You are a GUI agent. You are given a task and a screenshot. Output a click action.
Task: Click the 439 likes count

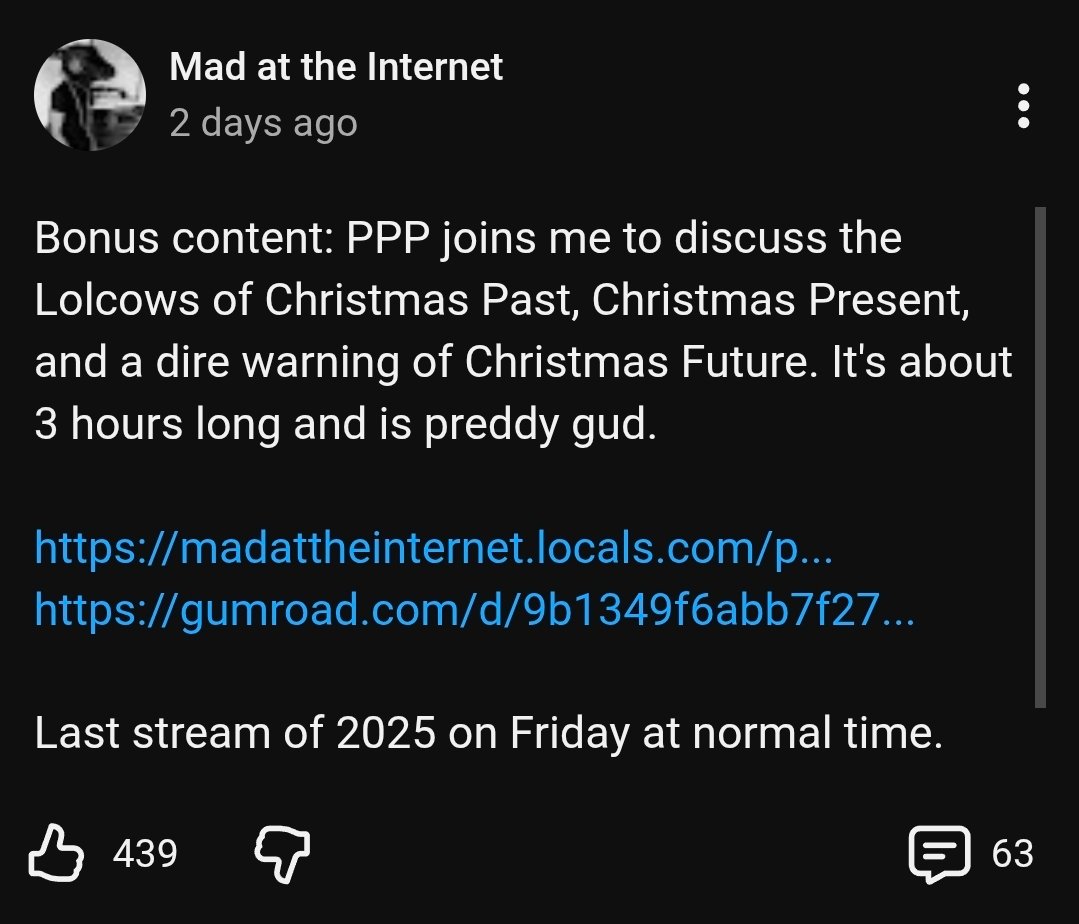pos(145,854)
